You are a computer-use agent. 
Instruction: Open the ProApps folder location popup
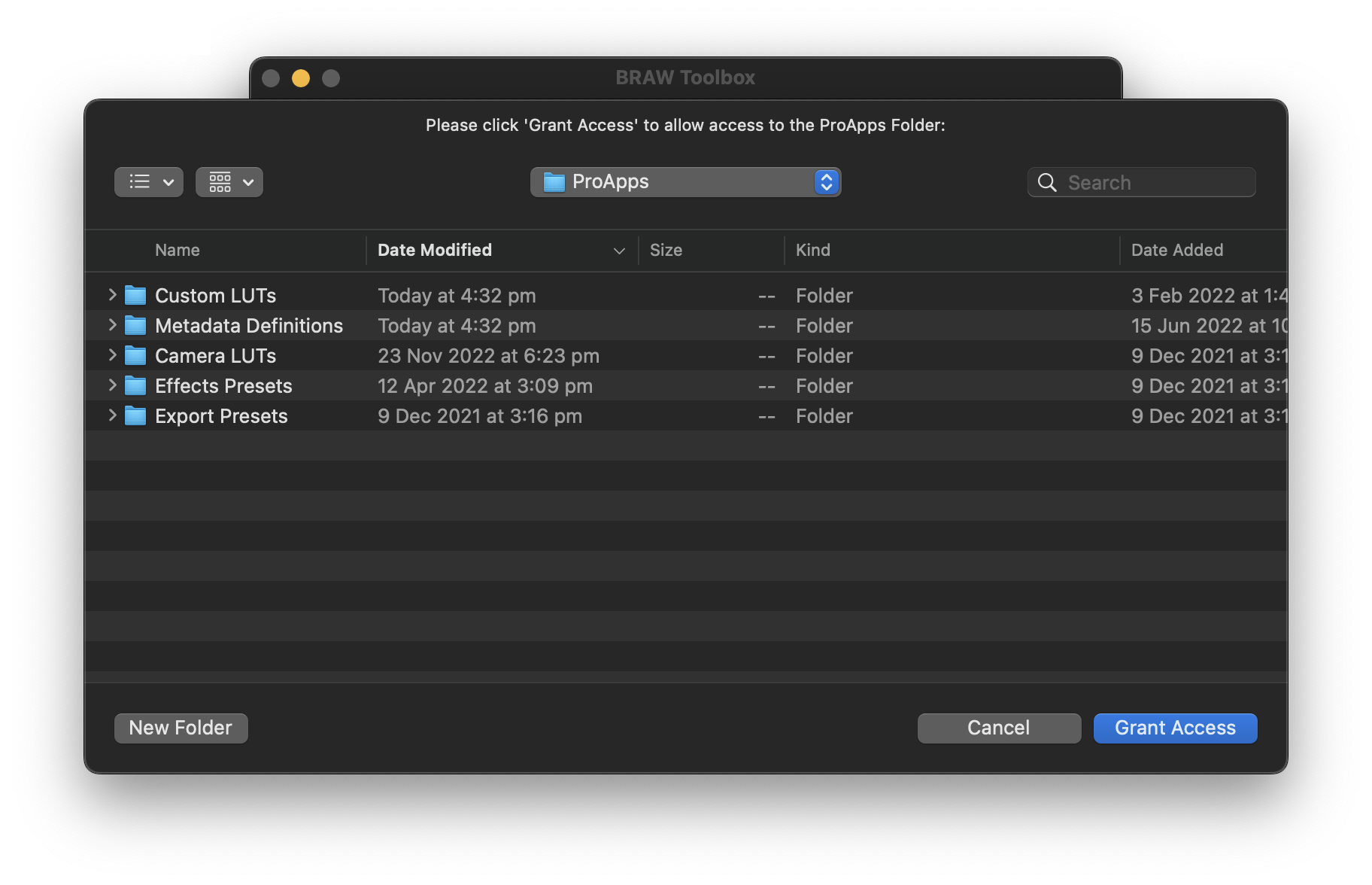685,182
